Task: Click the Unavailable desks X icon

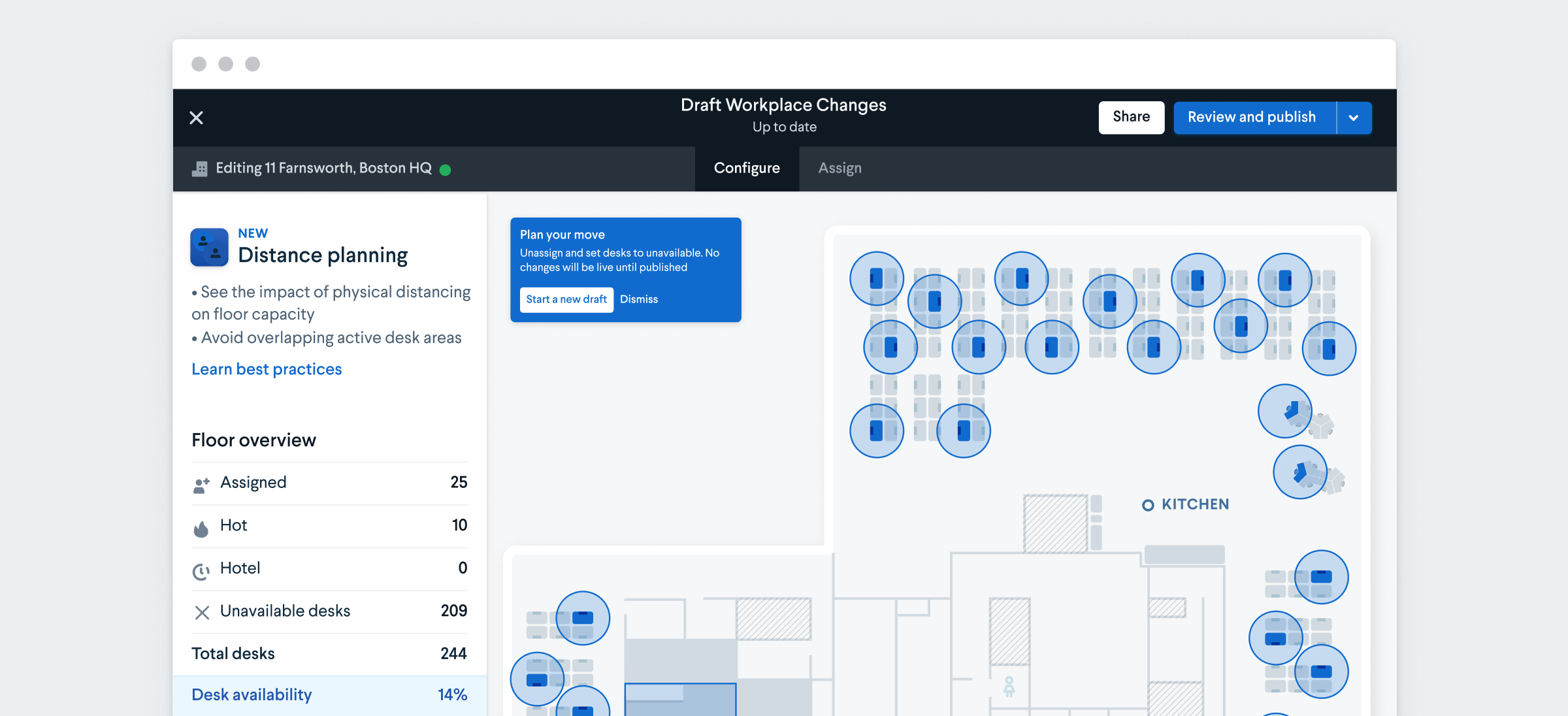Action: point(202,613)
